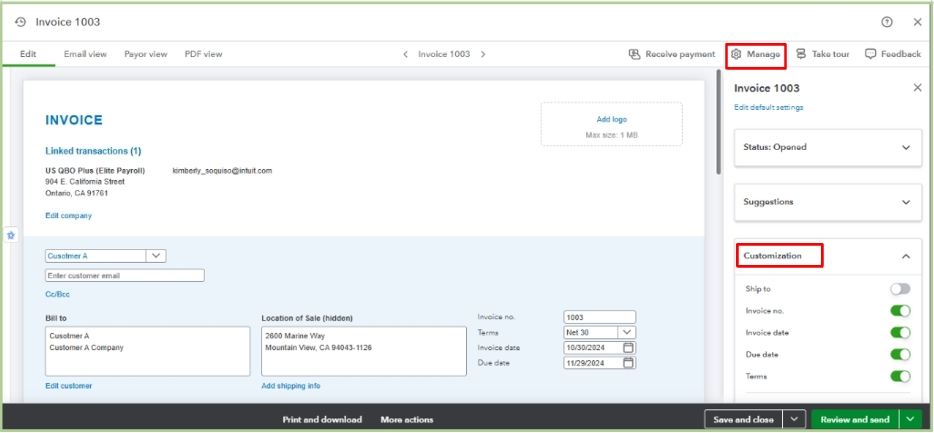Go to next invoice arrow
Screen dimensions: 934x433
(483, 54)
